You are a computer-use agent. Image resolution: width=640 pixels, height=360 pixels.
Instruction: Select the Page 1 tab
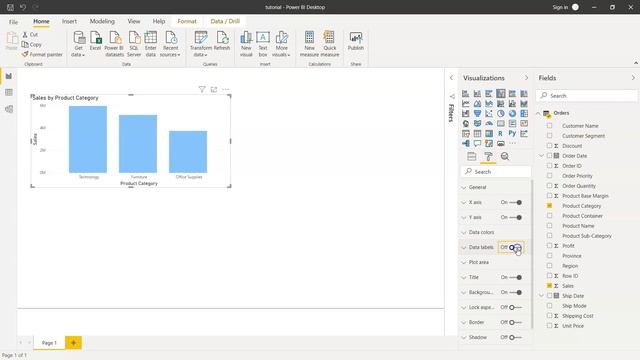49,343
